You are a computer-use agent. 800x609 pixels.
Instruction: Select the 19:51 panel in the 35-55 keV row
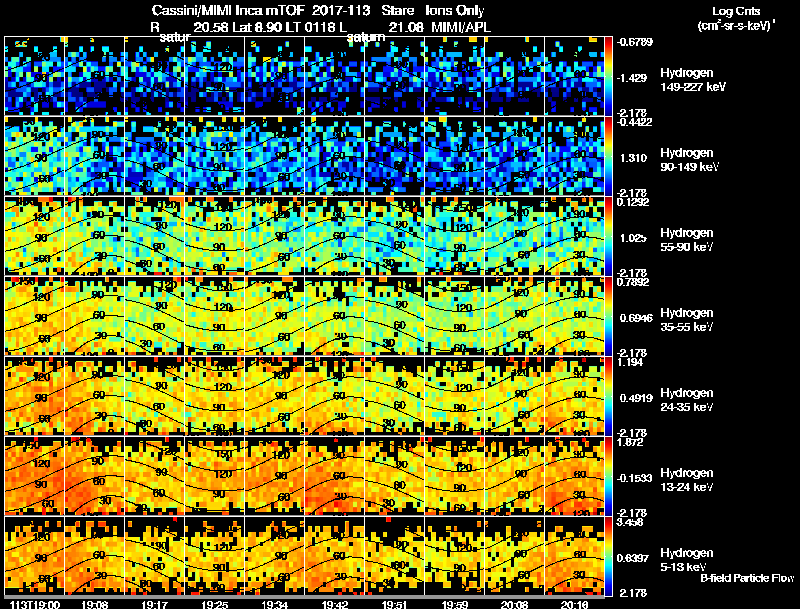point(395,316)
